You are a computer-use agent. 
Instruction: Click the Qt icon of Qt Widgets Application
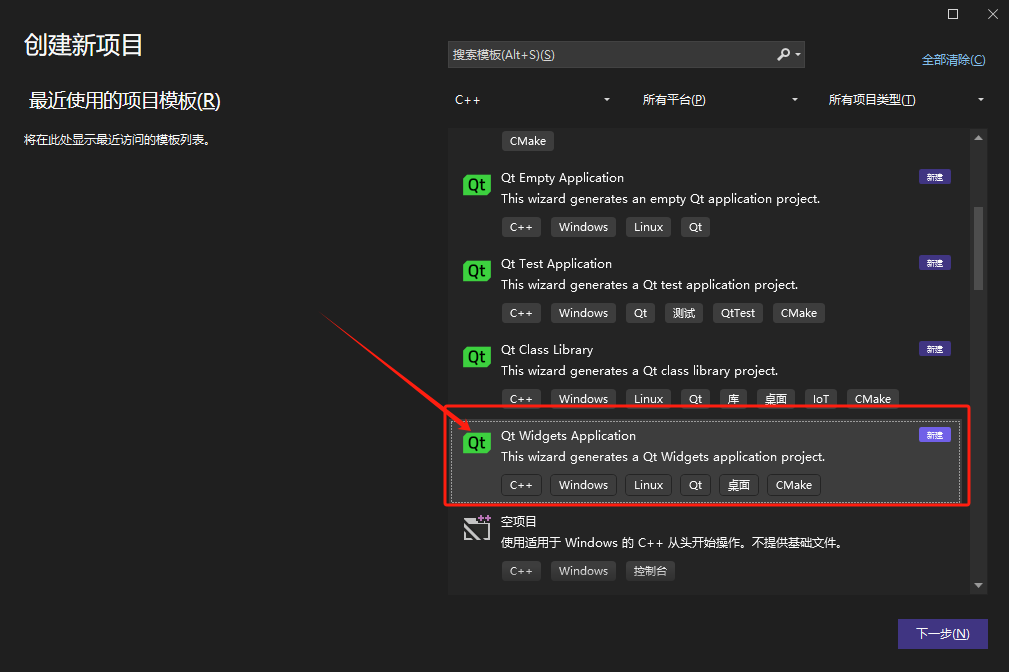tap(476, 443)
